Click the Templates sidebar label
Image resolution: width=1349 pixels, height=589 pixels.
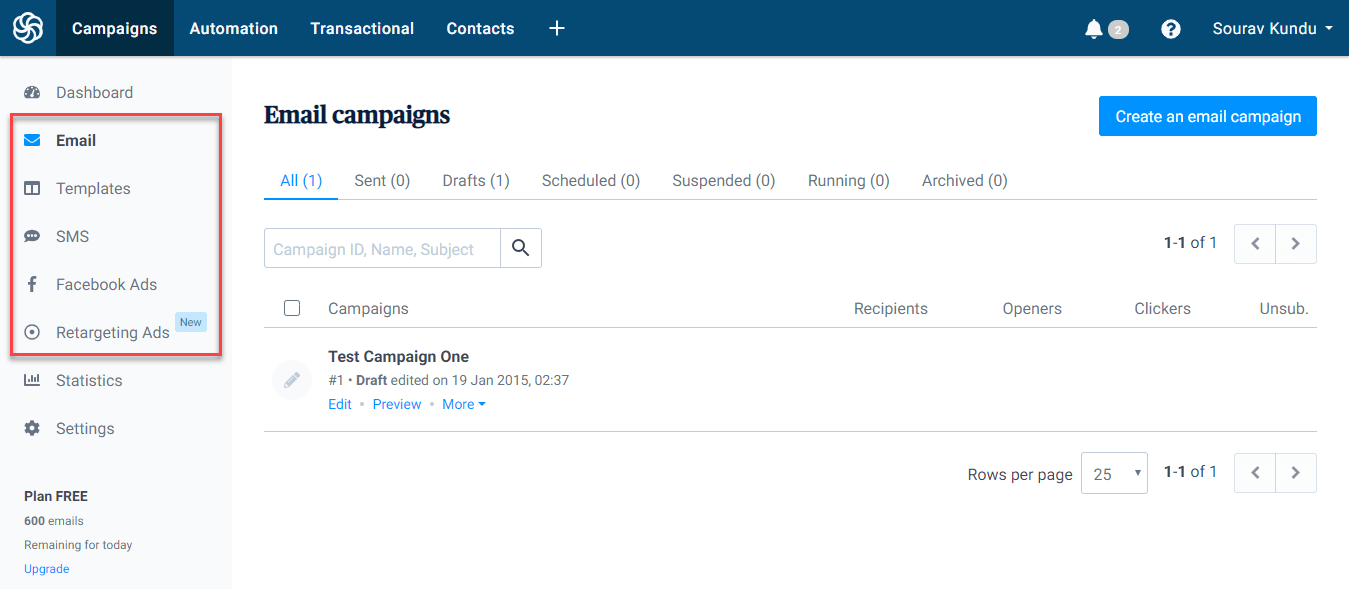click(93, 189)
